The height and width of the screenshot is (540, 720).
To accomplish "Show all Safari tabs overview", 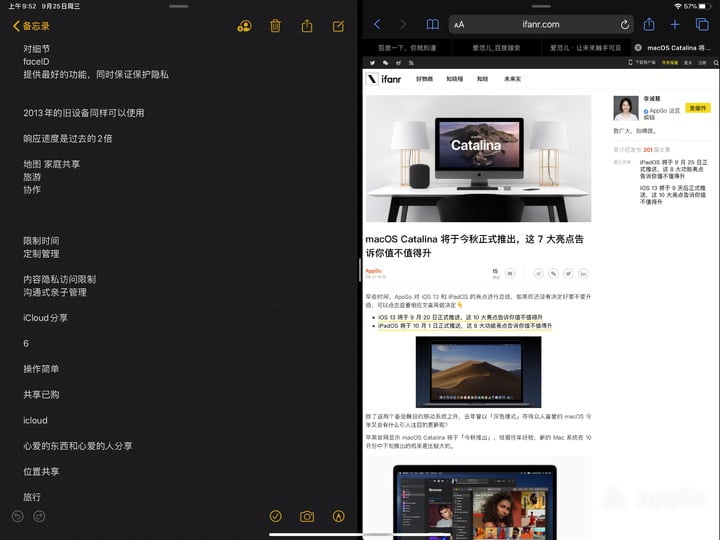I will tap(702, 24).
